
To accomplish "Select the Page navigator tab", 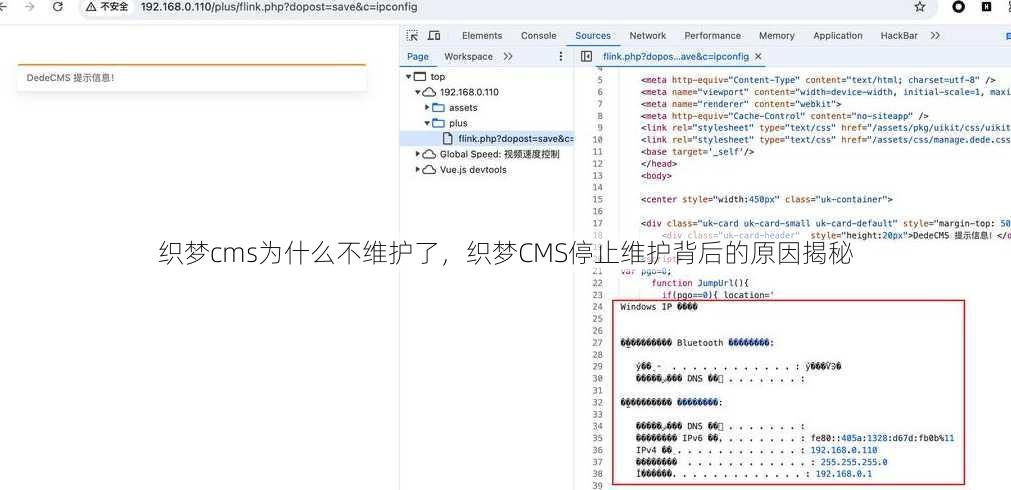I will click(x=418, y=57).
